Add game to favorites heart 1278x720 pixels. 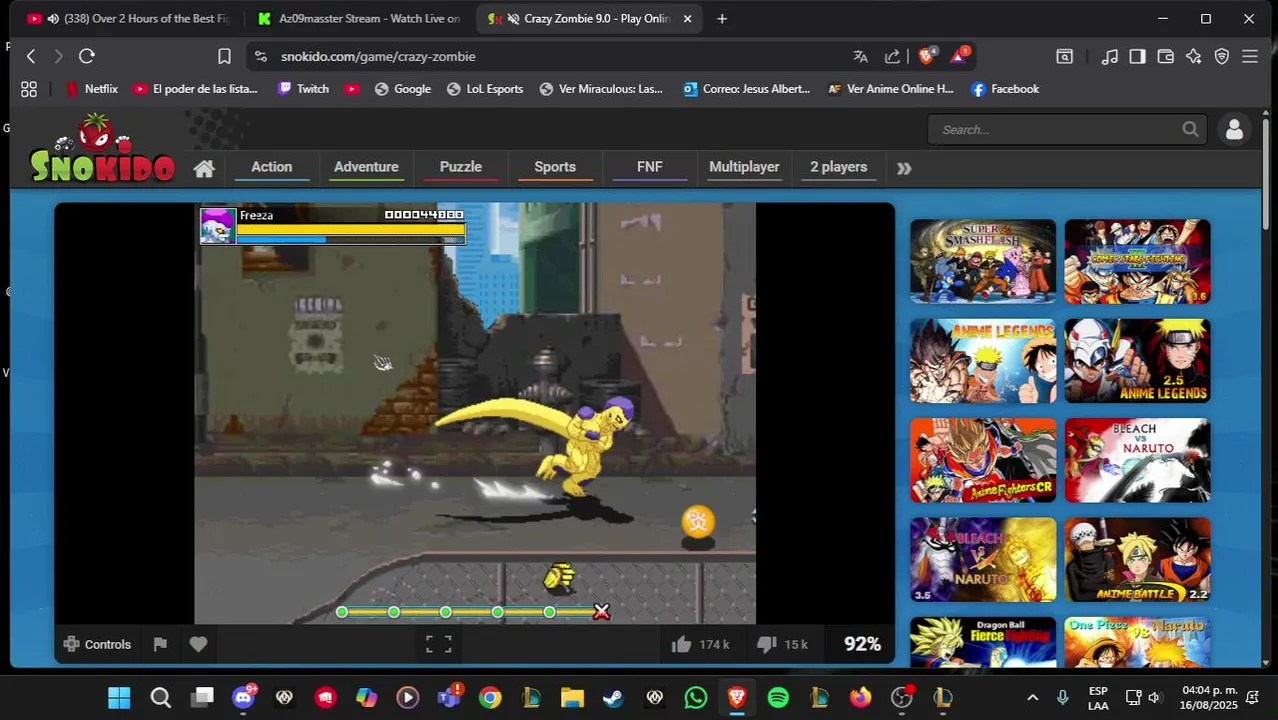(x=198, y=644)
